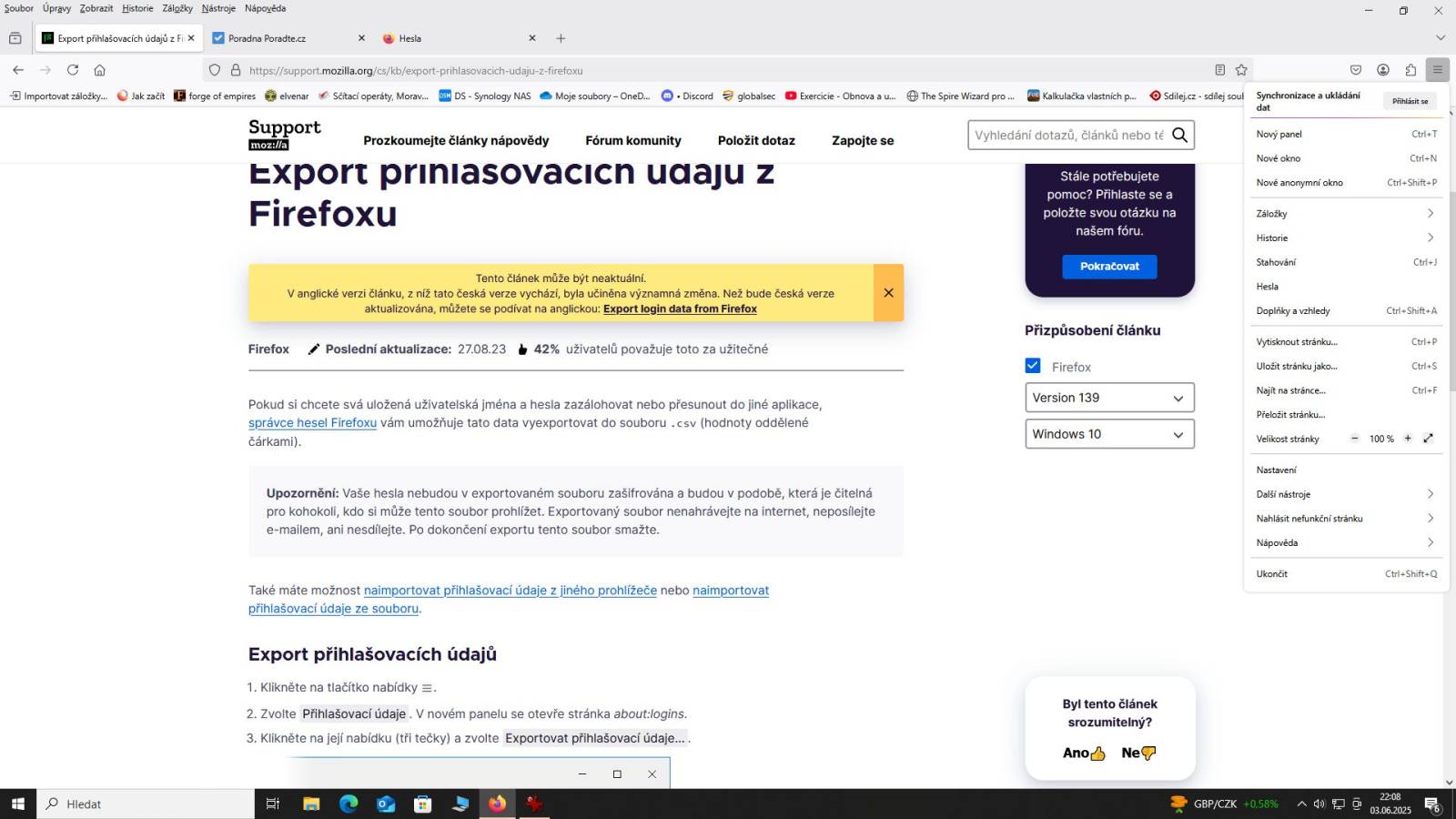This screenshot has height=819, width=1456.
Task: Open Windows Start menu
Action: tap(18, 804)
